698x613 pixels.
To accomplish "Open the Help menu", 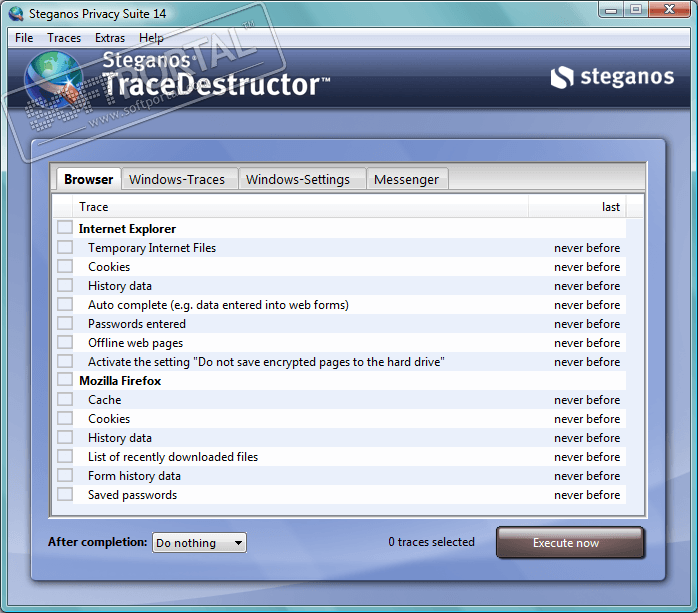I will pos(151,38).
